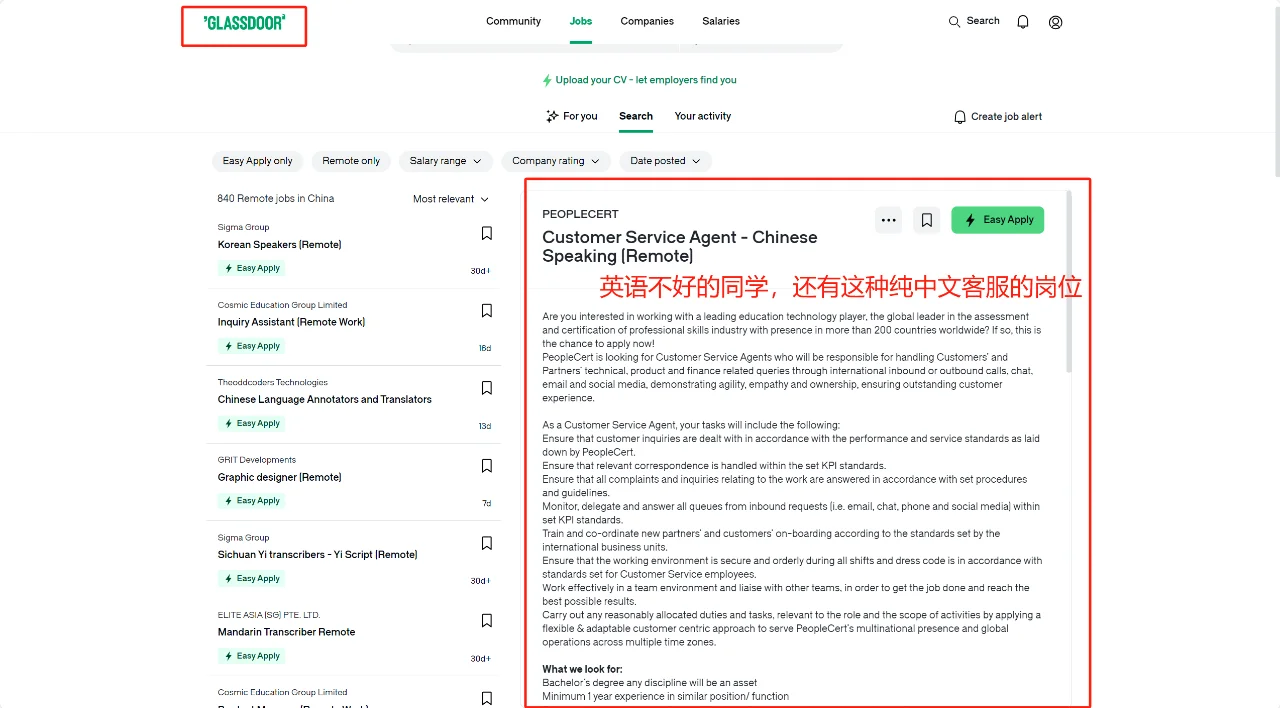Viewport: 1280px width, 708px height.
Task: Switch to the For you tab
Action: pyautogui.click(x=571, y=116)
